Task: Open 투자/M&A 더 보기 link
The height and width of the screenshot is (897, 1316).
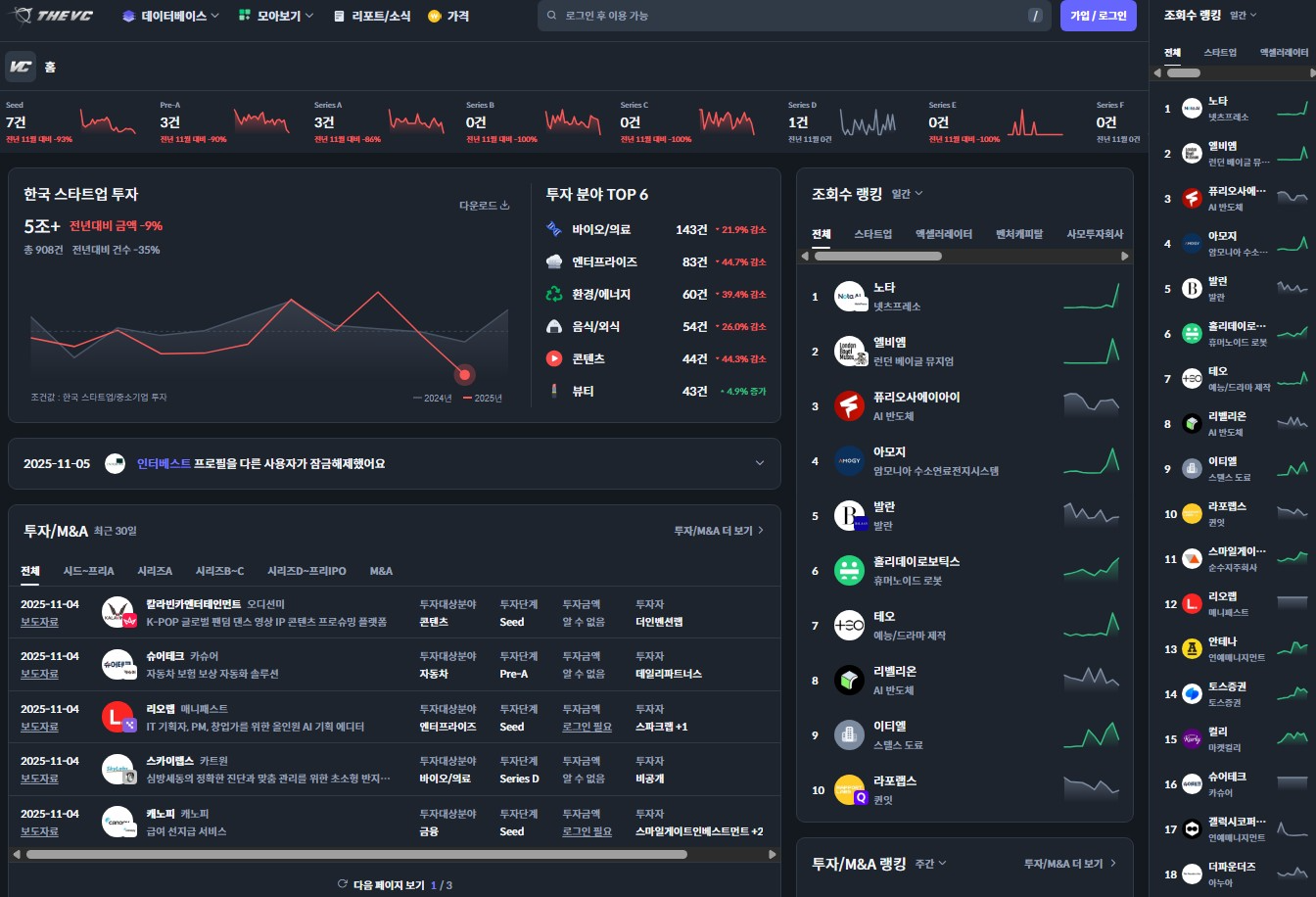Action: pyautogui.click(x=719, y=531)
